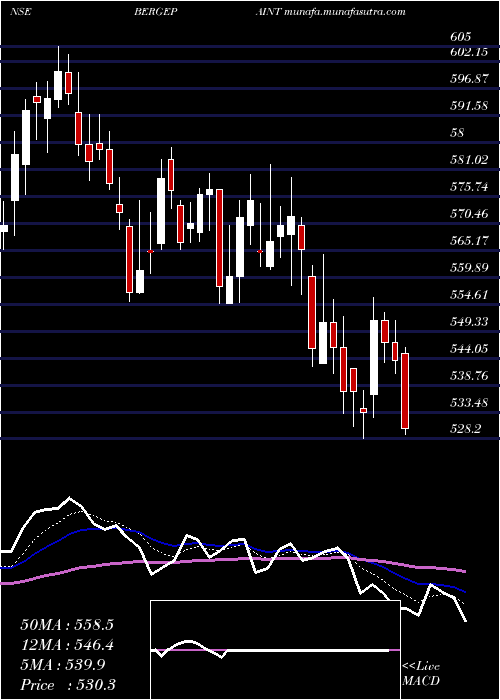Click the 570.46 price axis label

point(469,214)
